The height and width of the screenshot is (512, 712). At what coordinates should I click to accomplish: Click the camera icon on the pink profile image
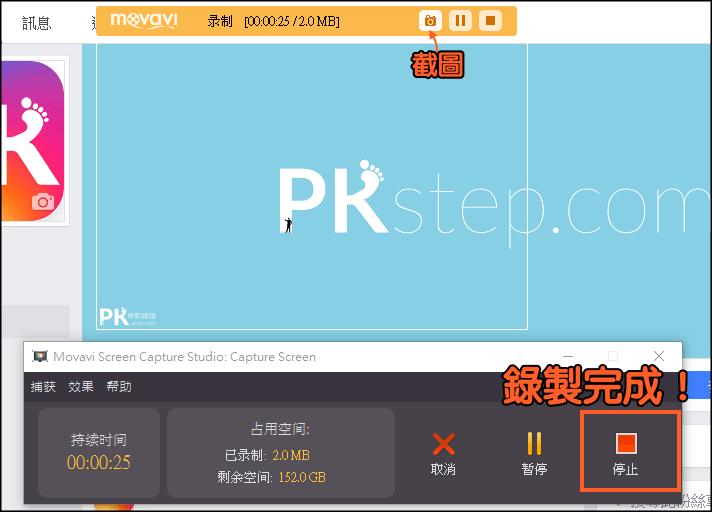click(x=43, y=202)
